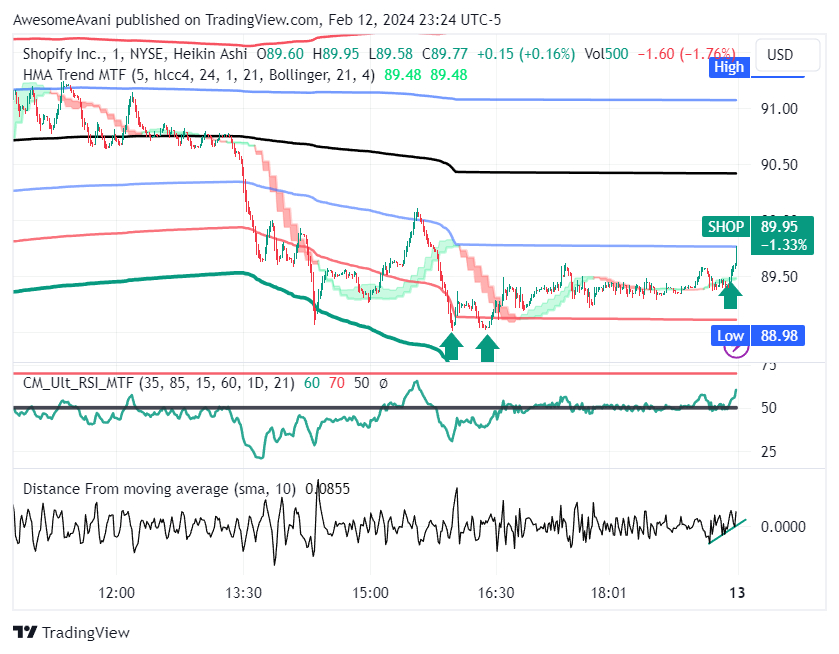Viewport: 839px width, 654px height.
Task: Click the 12:00 time axis label
Action: click(x=117, y=592)
